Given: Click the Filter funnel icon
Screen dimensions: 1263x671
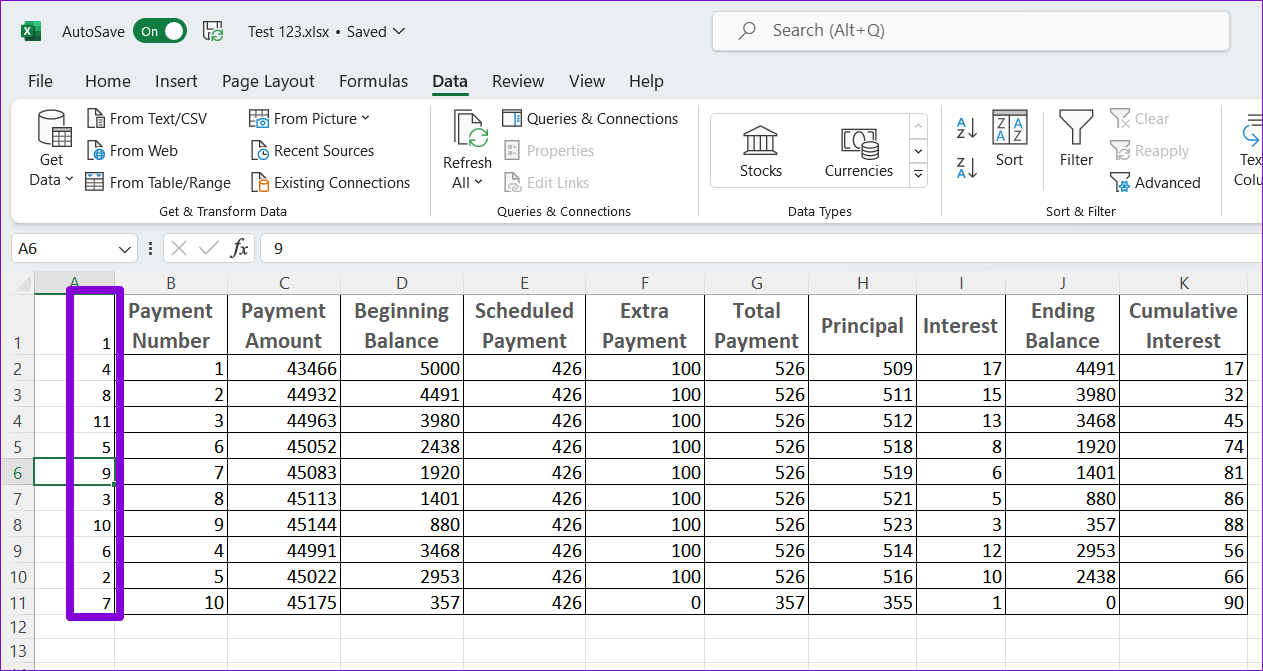Looking at the screenshot, I should (x=1076, y=130).
